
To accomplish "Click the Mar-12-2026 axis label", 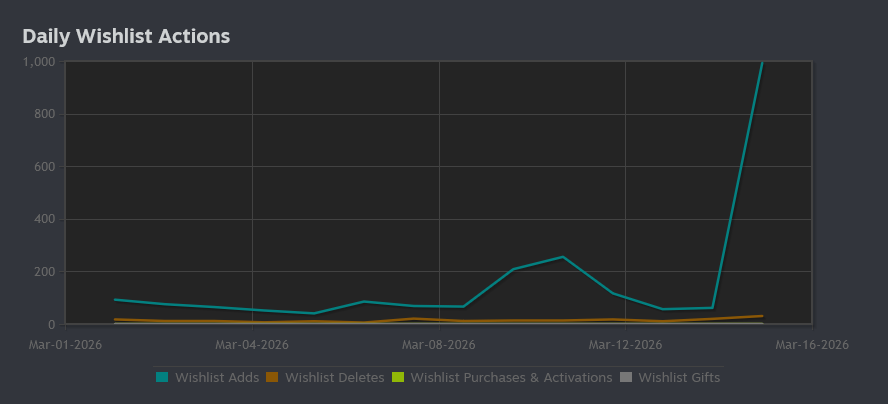I will [625, 345].
